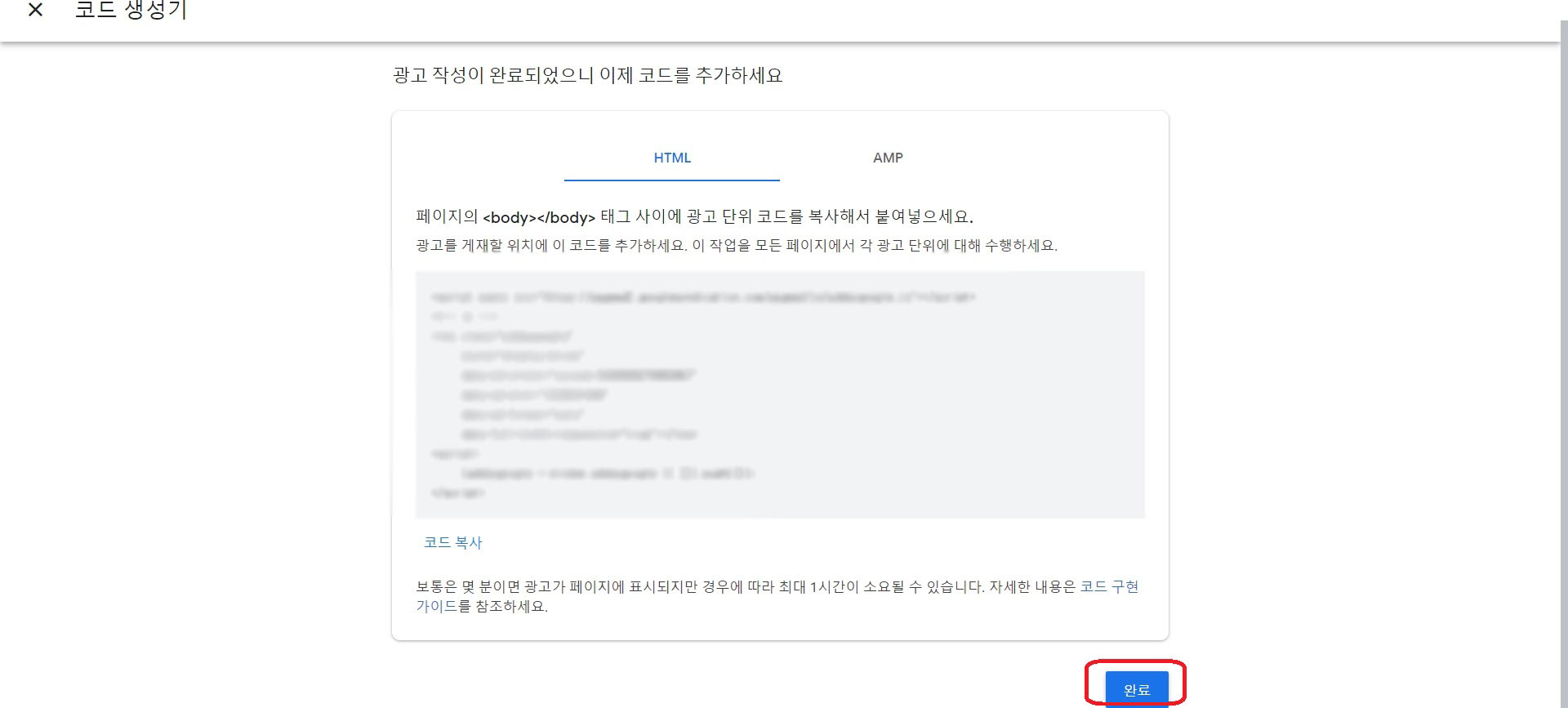This screenshot has height=708, width=1568.
Task: Click the blue 완료 button
Action: pos(1137,689)
